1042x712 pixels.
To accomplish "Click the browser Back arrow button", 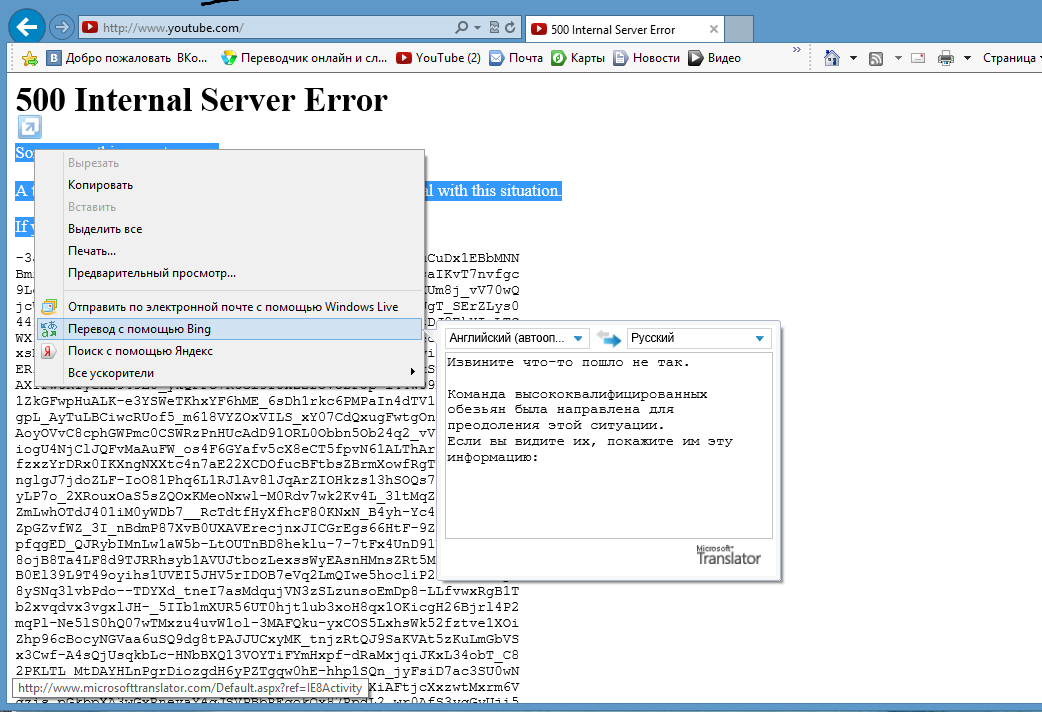I will (27, 26).
